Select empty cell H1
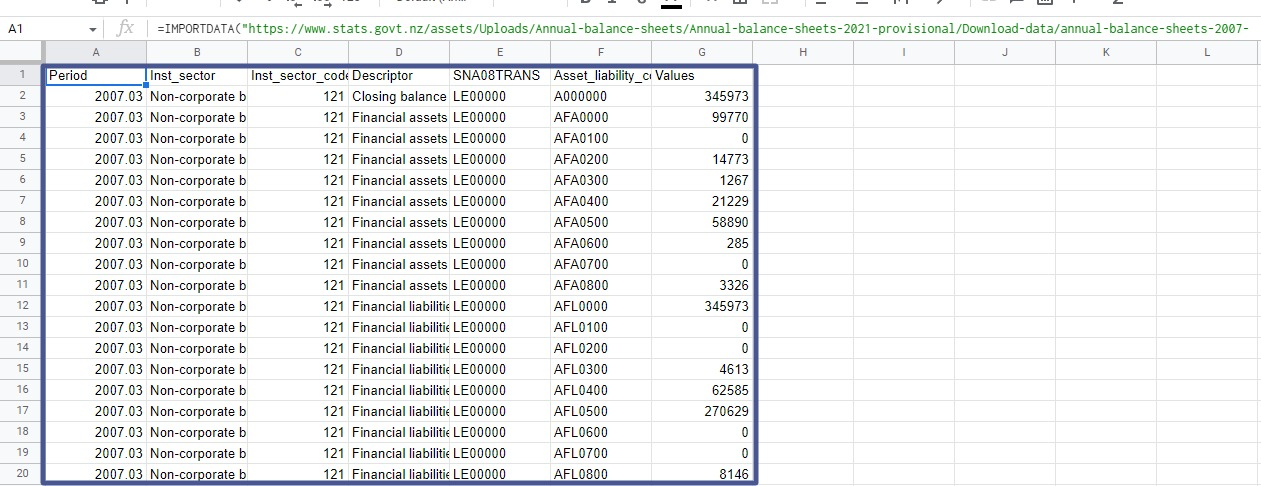1261x486 pixels. click(804, 75)
